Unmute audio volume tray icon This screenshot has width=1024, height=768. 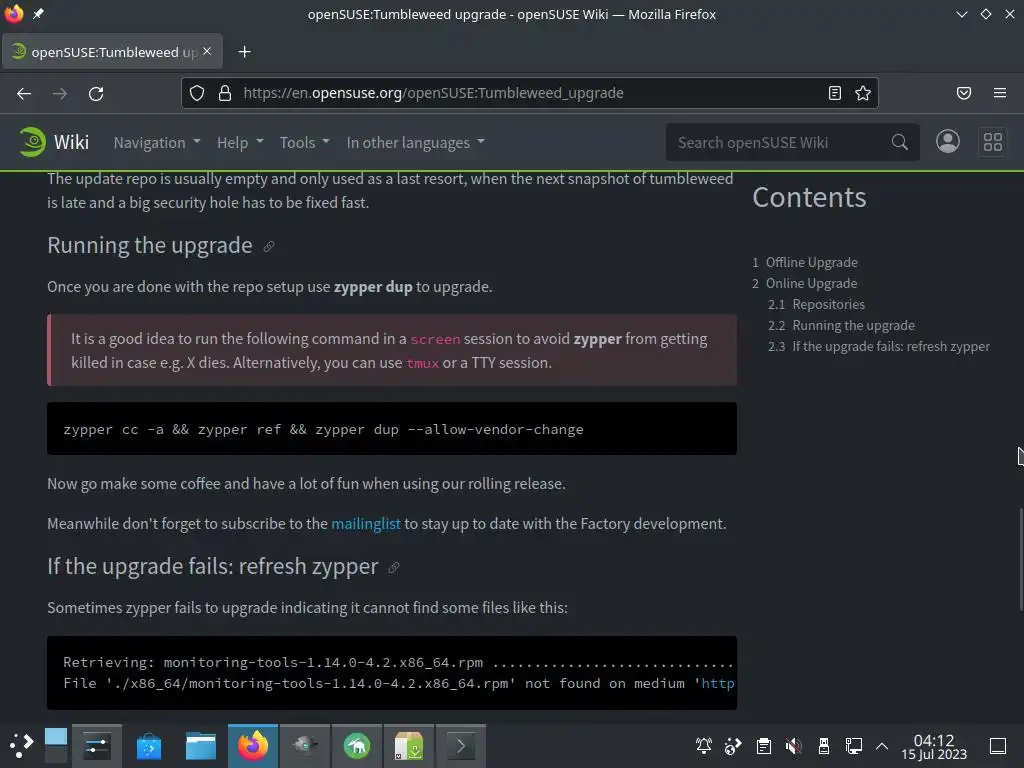click(x=793, y=746)
